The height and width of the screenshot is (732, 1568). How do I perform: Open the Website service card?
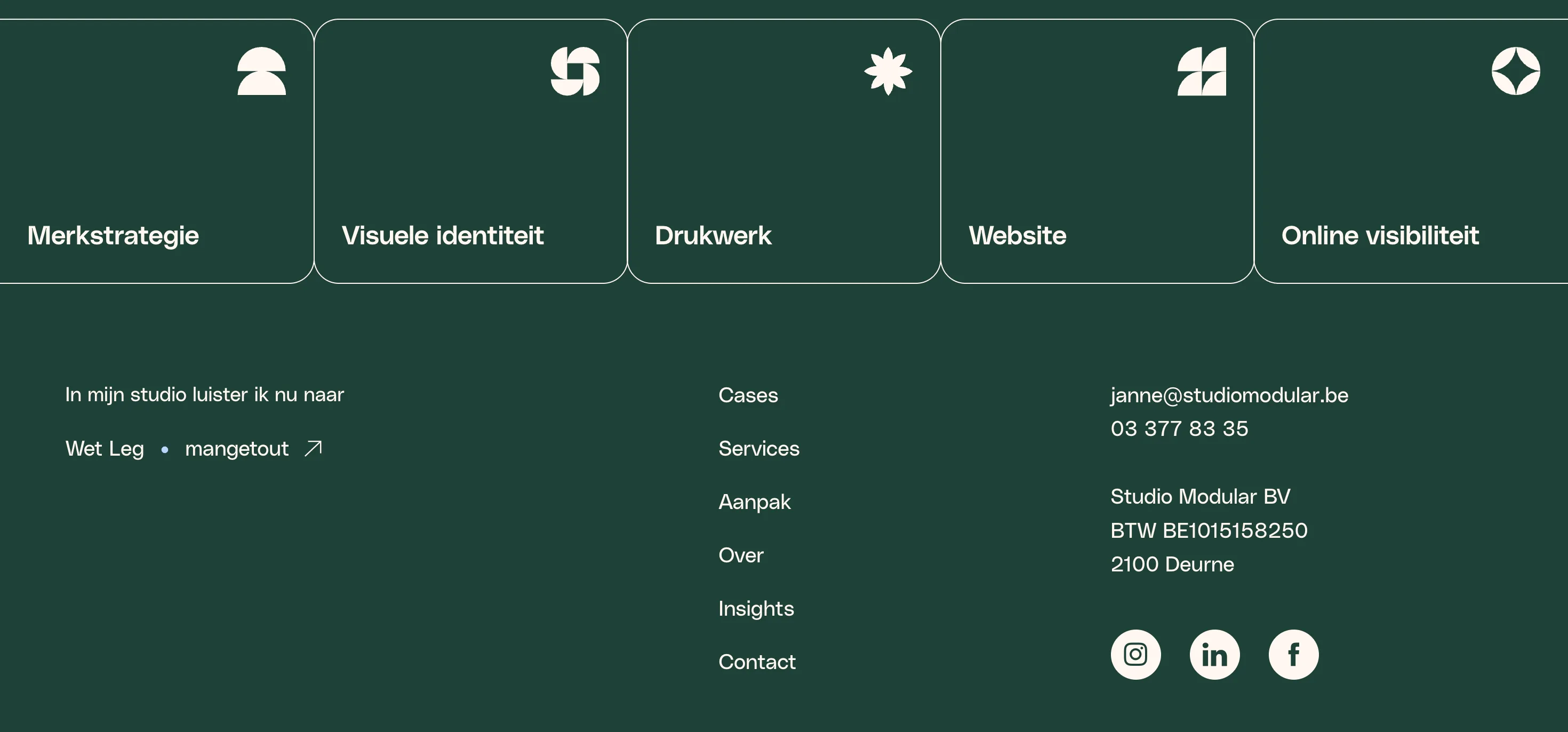click(x=1098, y=151)
